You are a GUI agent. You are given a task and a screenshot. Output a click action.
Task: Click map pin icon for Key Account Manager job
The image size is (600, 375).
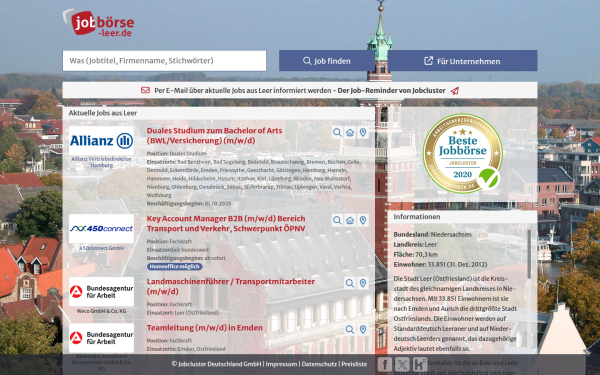[363, 220]
